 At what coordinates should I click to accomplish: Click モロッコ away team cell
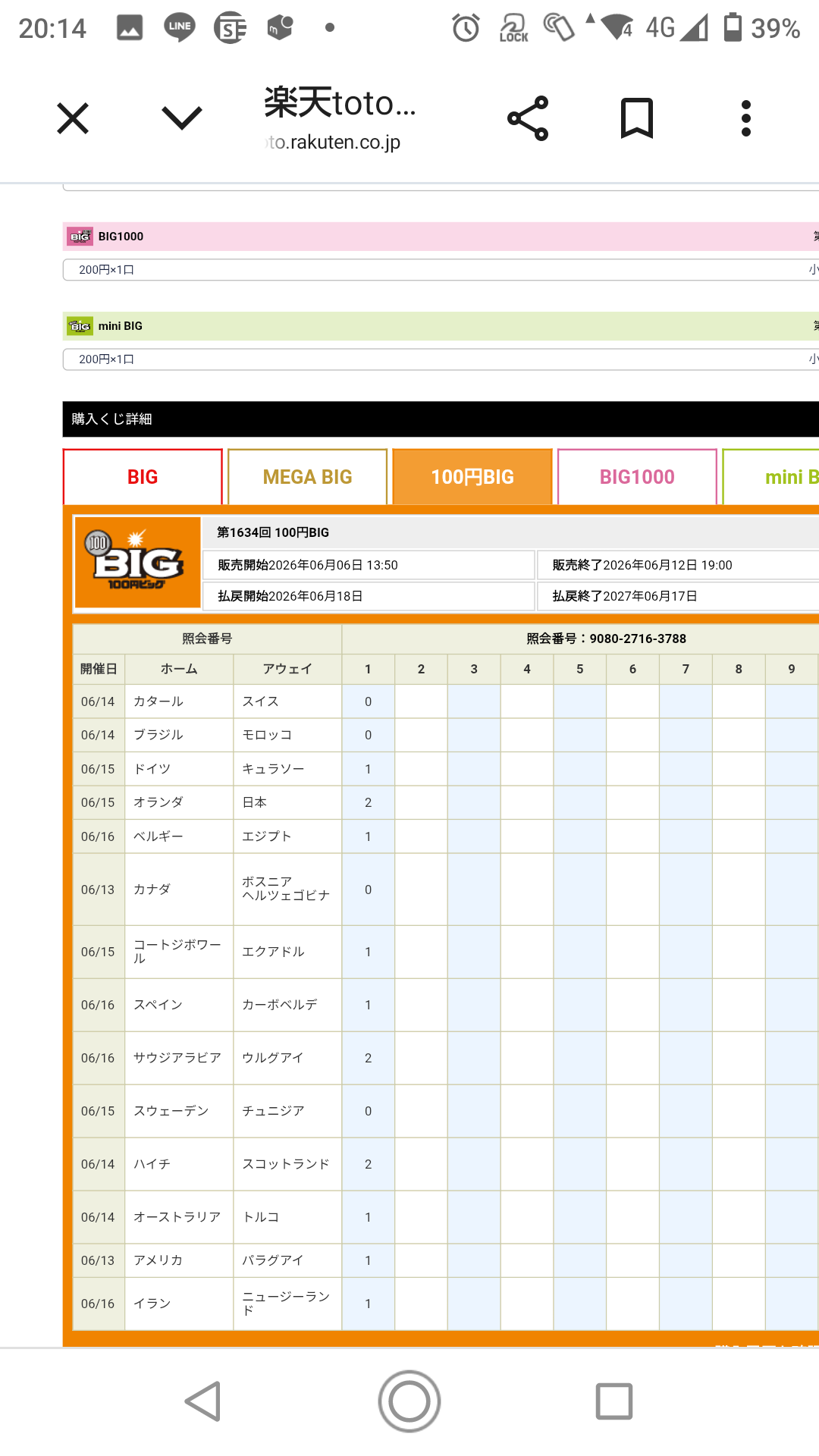pyautogui.click(x=287, y=735)
